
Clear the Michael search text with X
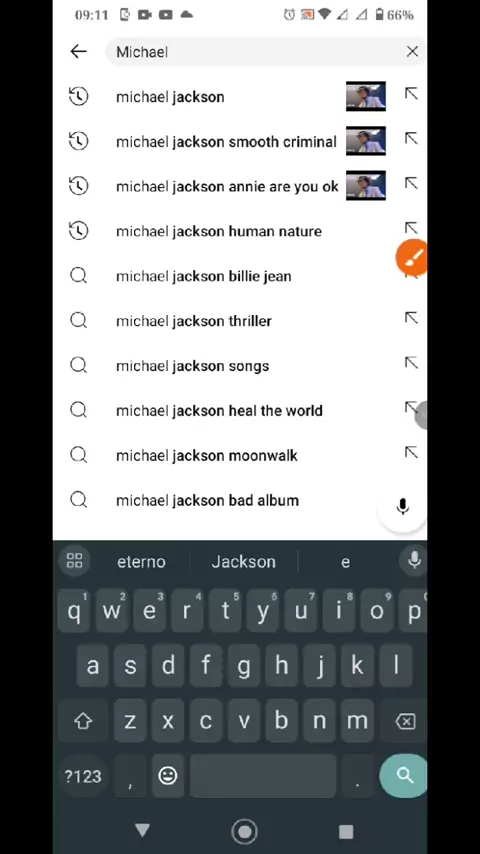coord(412,51)
